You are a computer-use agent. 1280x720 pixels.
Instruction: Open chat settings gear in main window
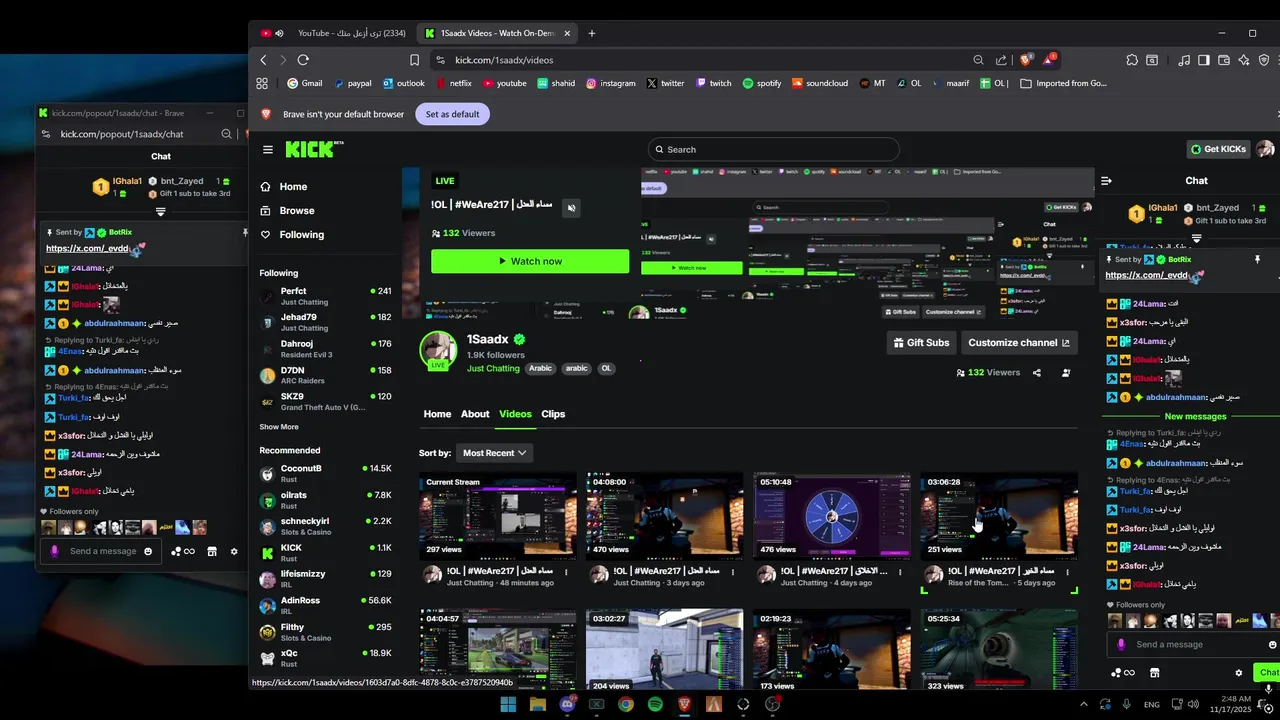click(1239, 673)
